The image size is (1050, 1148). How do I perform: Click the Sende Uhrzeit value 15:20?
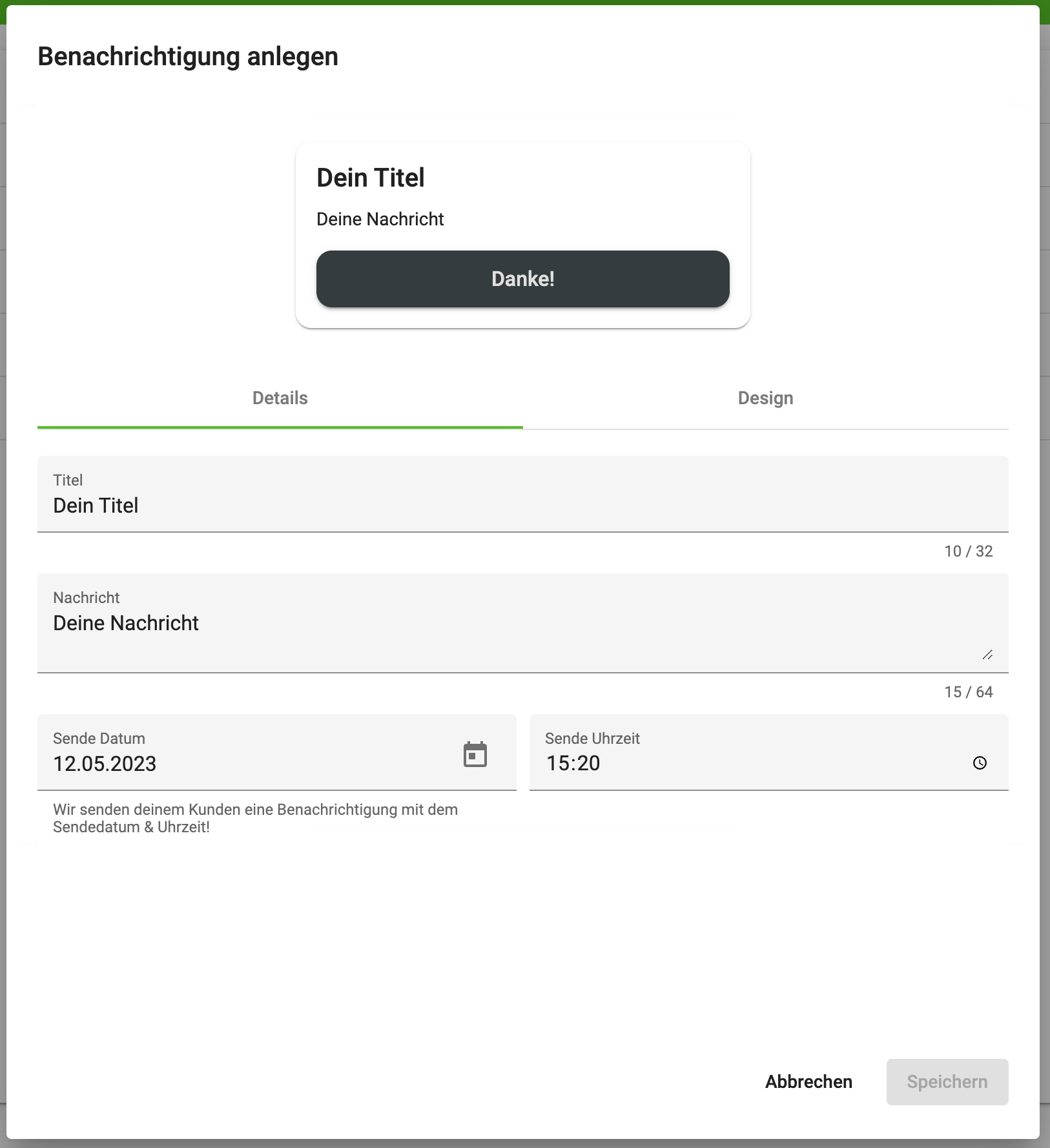(573, 763)
